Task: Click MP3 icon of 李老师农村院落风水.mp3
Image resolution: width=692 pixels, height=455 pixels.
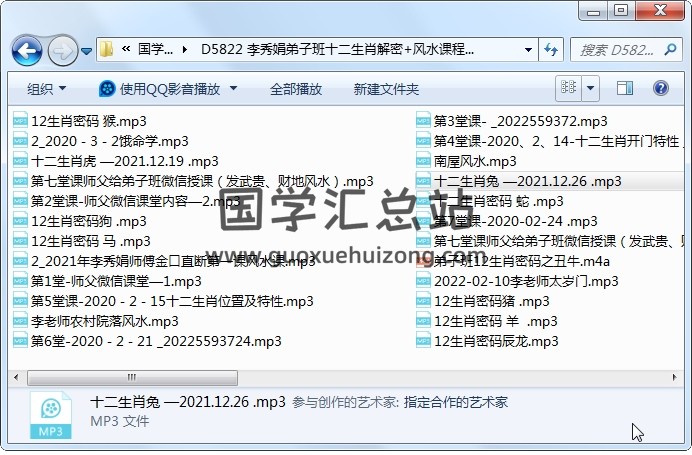Action: click(x=20, y=321)
